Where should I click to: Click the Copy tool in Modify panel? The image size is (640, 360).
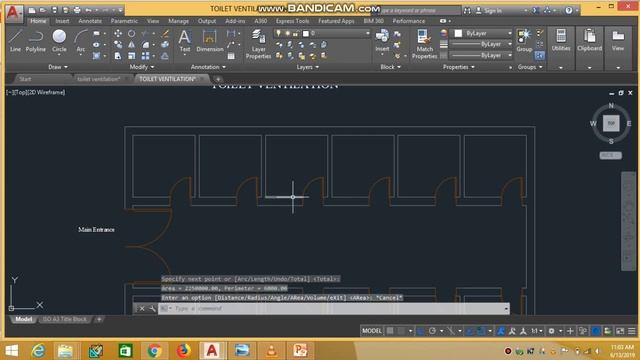[118, 44]
